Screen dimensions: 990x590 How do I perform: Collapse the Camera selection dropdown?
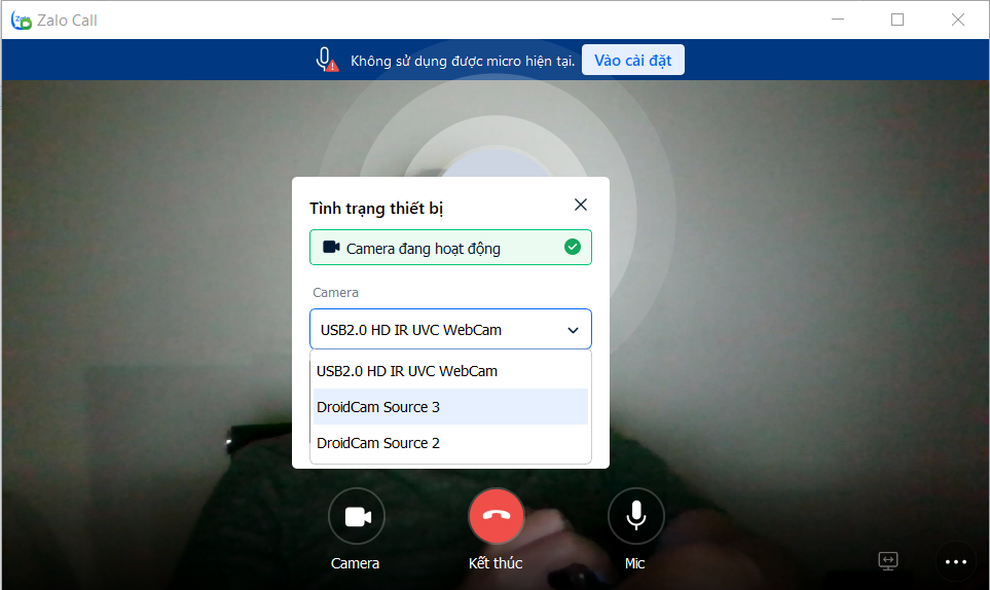(450, 329)
